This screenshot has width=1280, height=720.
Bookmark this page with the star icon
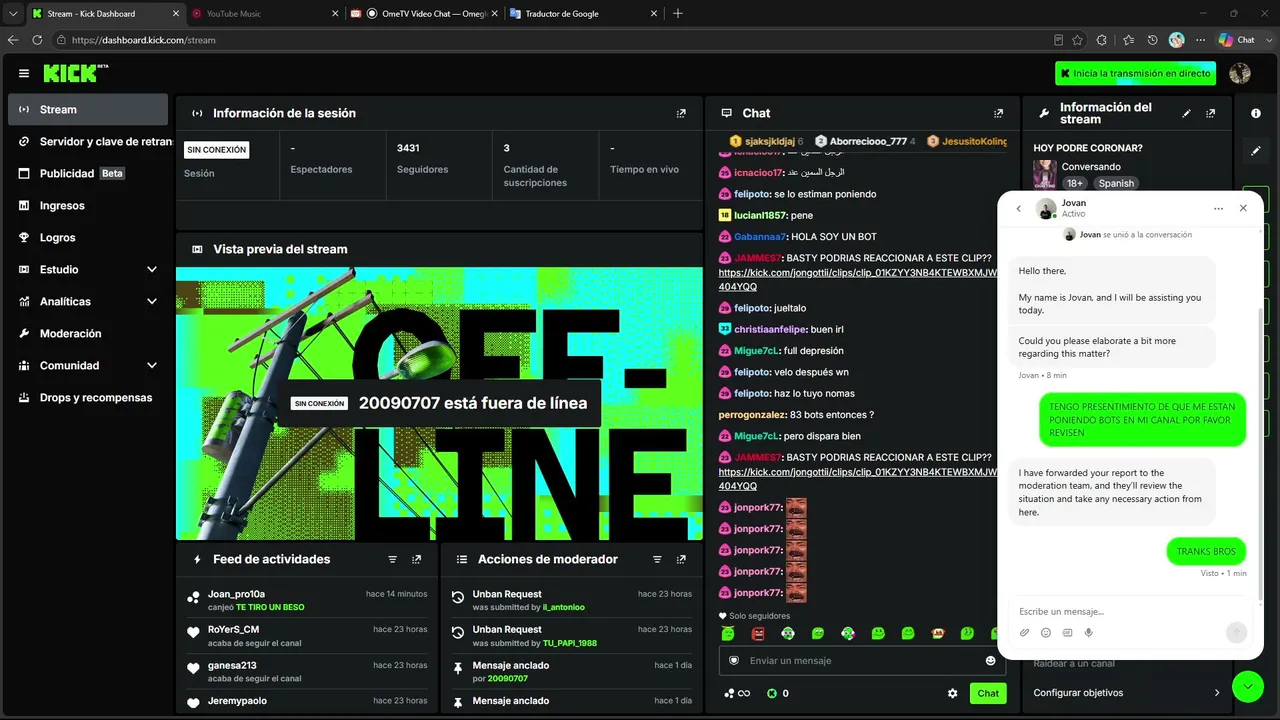pos(1077,40)
